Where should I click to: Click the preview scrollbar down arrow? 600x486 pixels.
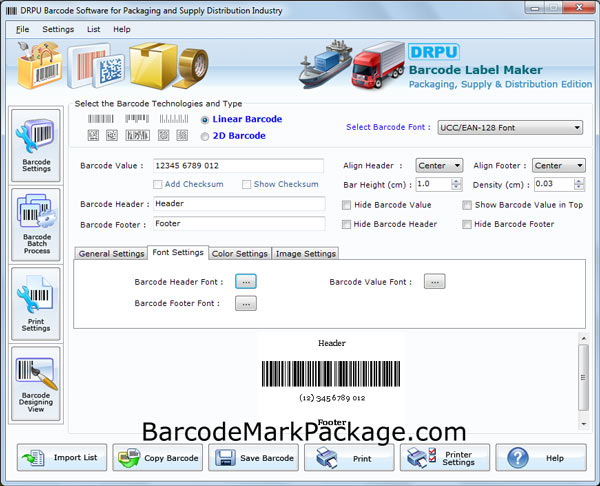584,424
